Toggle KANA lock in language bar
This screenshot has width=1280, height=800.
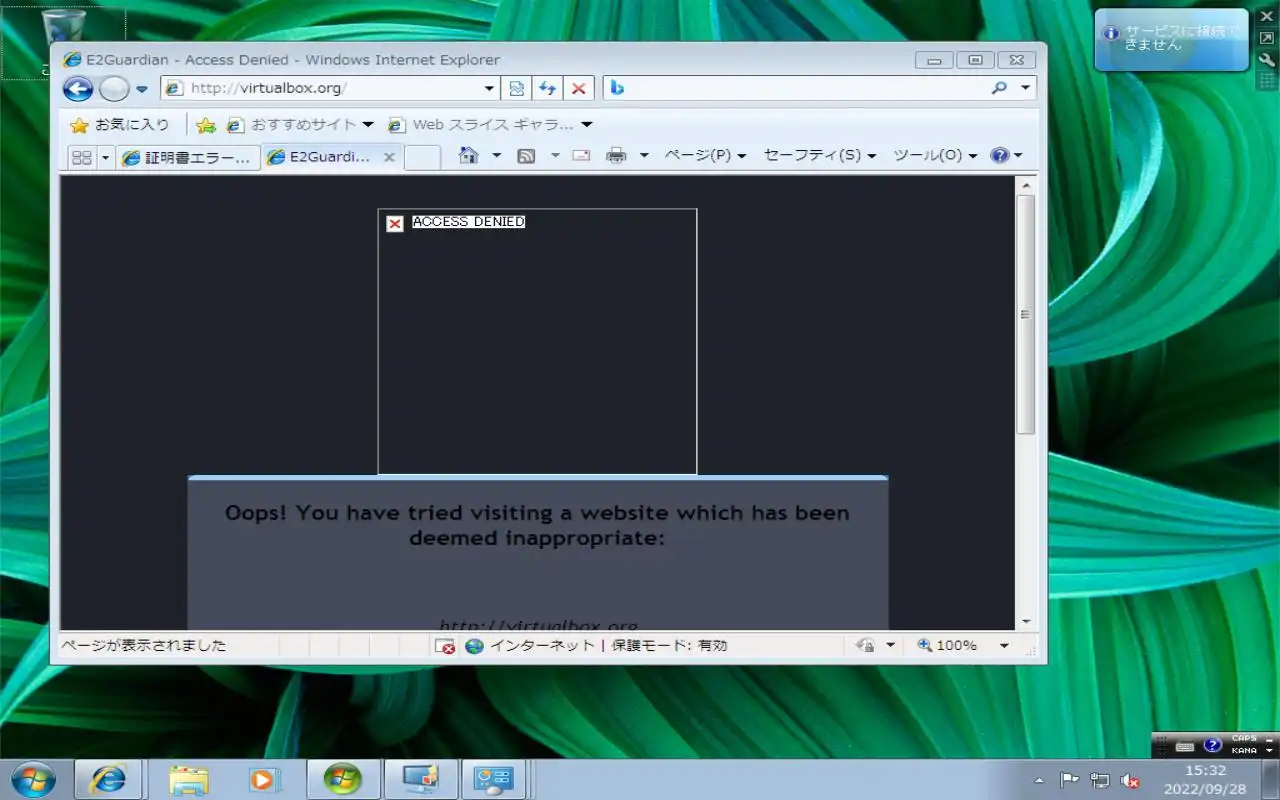coord(1244,751)
